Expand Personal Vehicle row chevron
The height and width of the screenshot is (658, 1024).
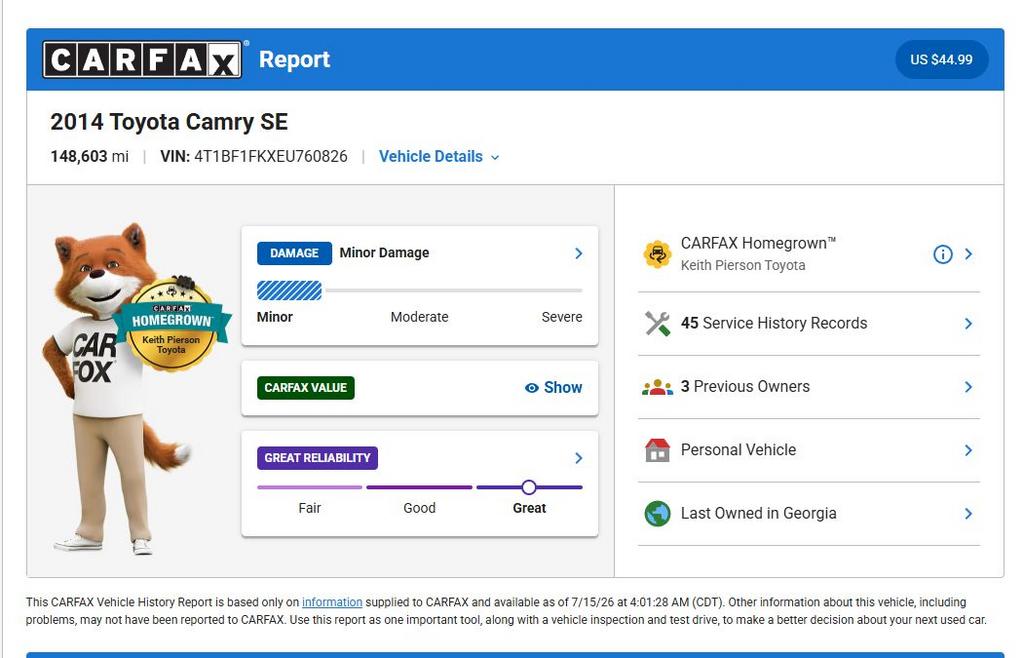click(x=968, y=450)
